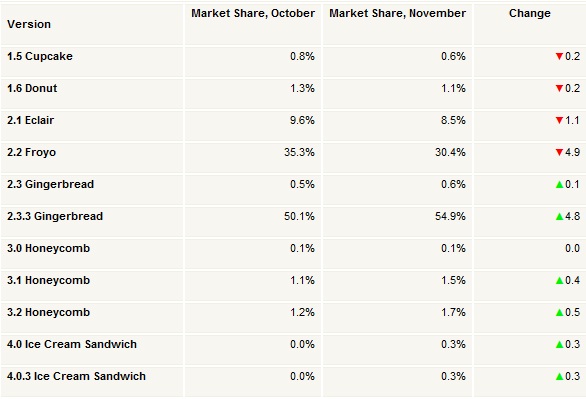Screen dimensions: 586x399
Task: Select the 3.0 Honeycomb row label
Action: click(x=49, y=248)
